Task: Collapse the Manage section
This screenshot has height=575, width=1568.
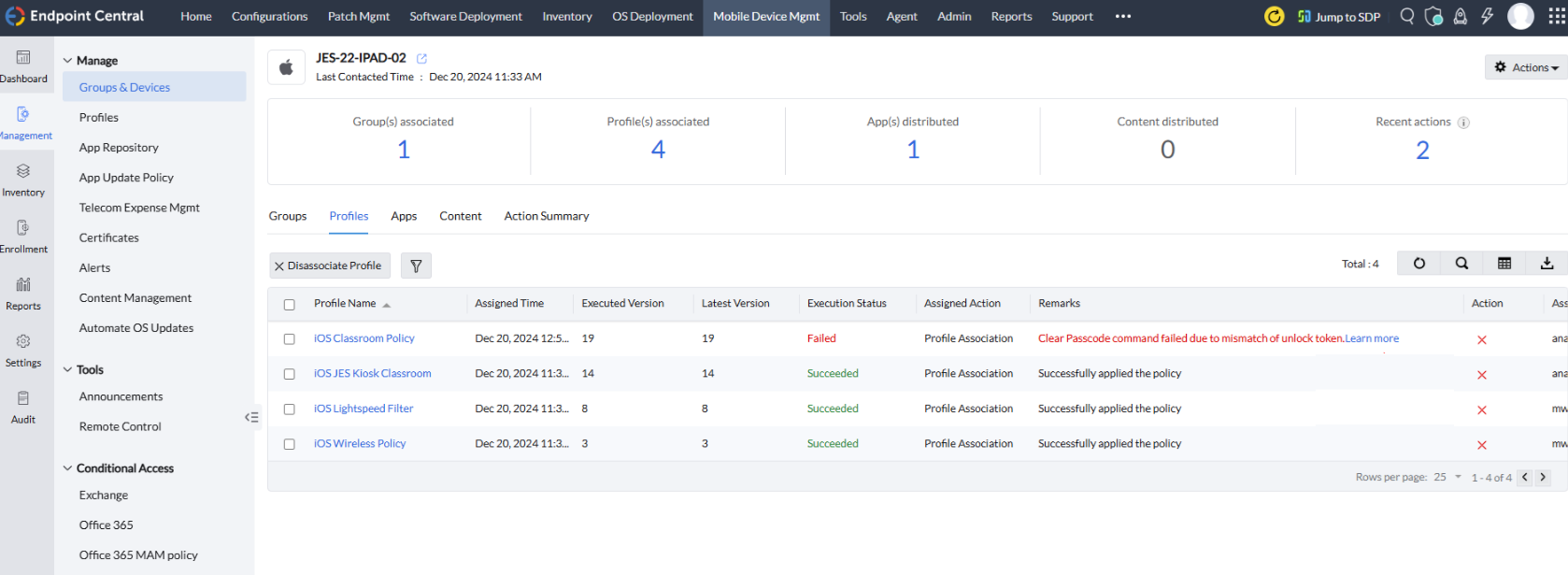Action: coord(67,61)
